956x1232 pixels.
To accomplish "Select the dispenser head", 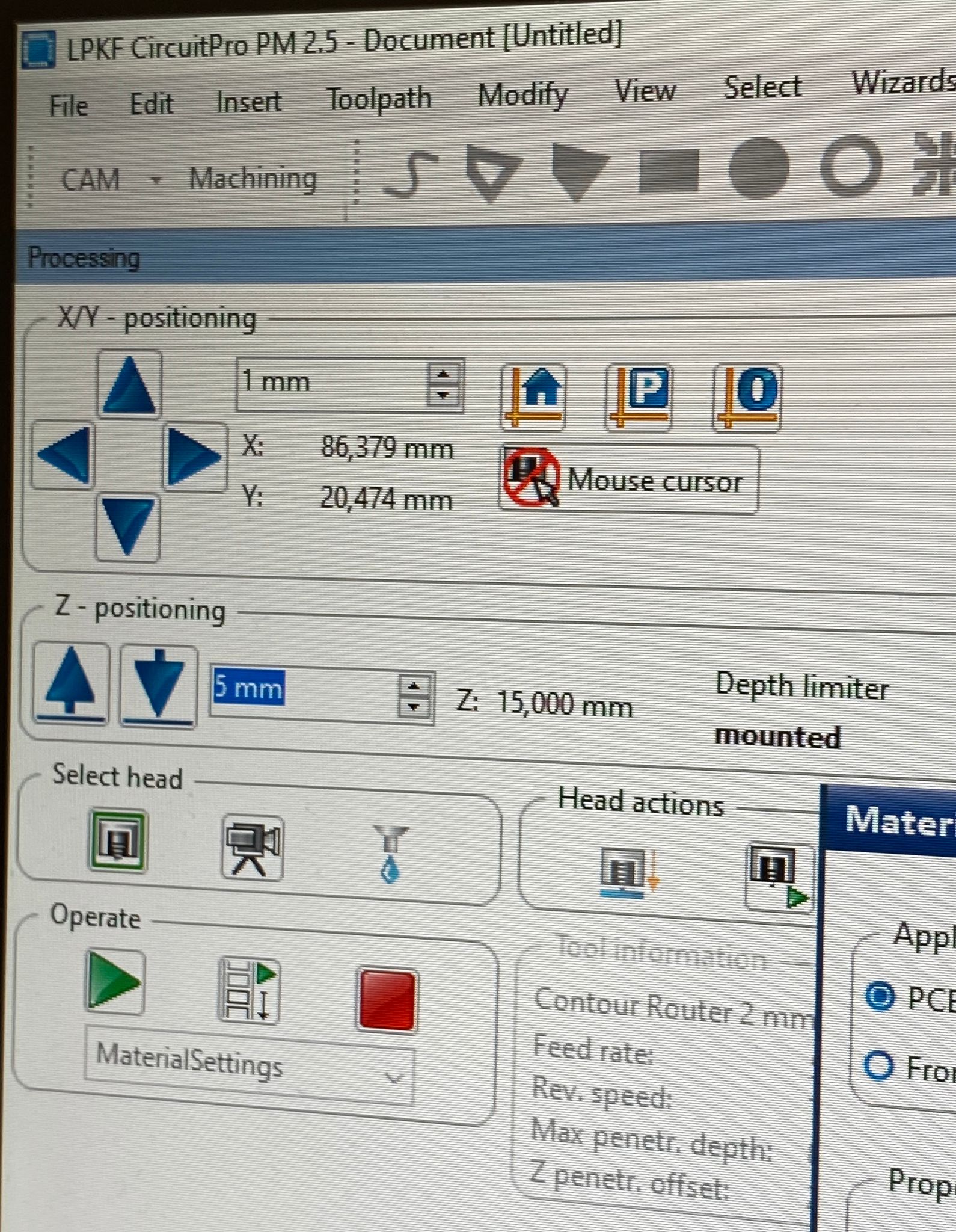I will (x=390, y=854).
